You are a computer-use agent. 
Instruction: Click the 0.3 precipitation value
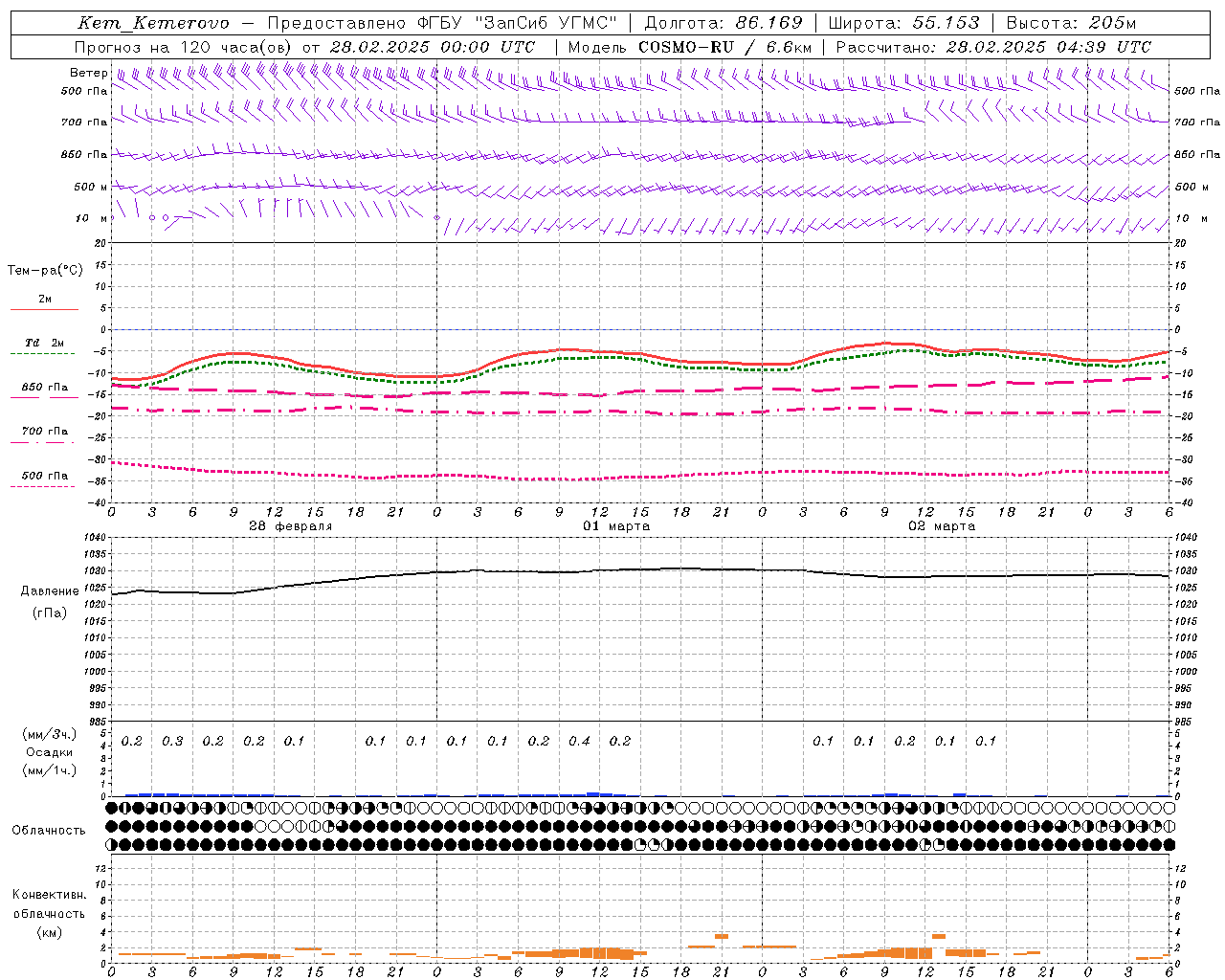(x=172, y=741)
